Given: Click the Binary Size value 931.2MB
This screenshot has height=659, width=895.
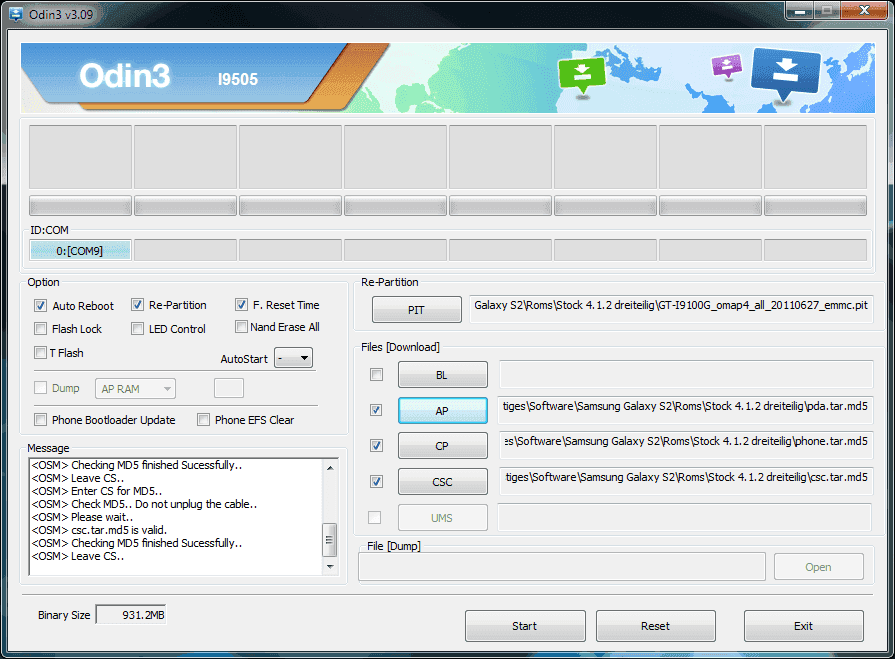Looking at the screenshot, I should [x=131, y=614].
